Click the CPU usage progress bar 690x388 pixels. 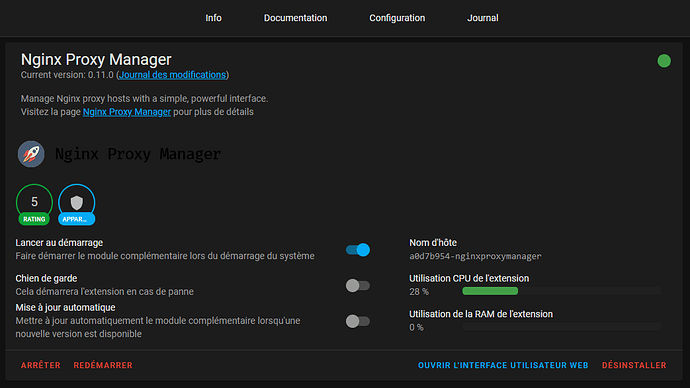coord(561,291)
